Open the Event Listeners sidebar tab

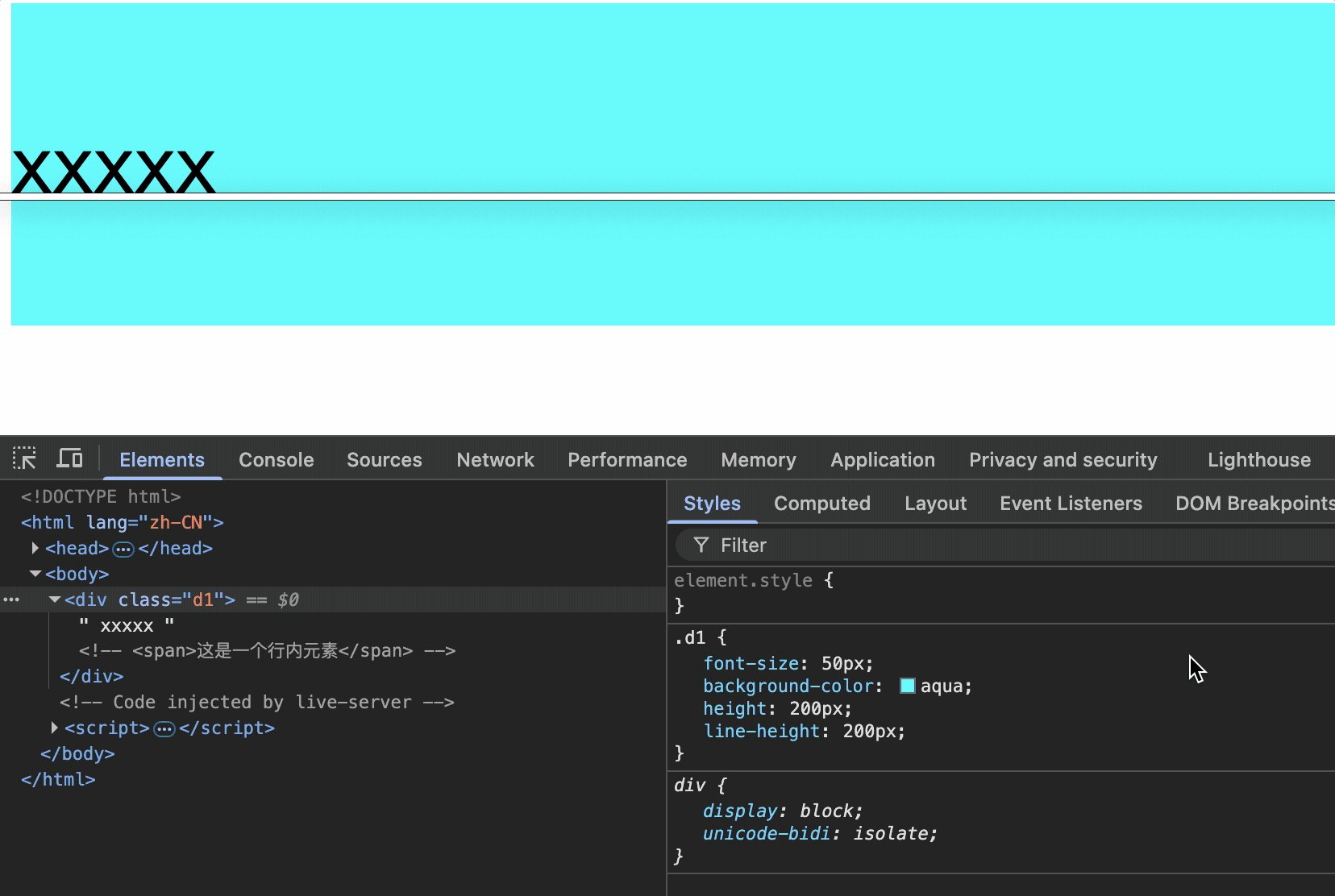tap(1071, 504)
